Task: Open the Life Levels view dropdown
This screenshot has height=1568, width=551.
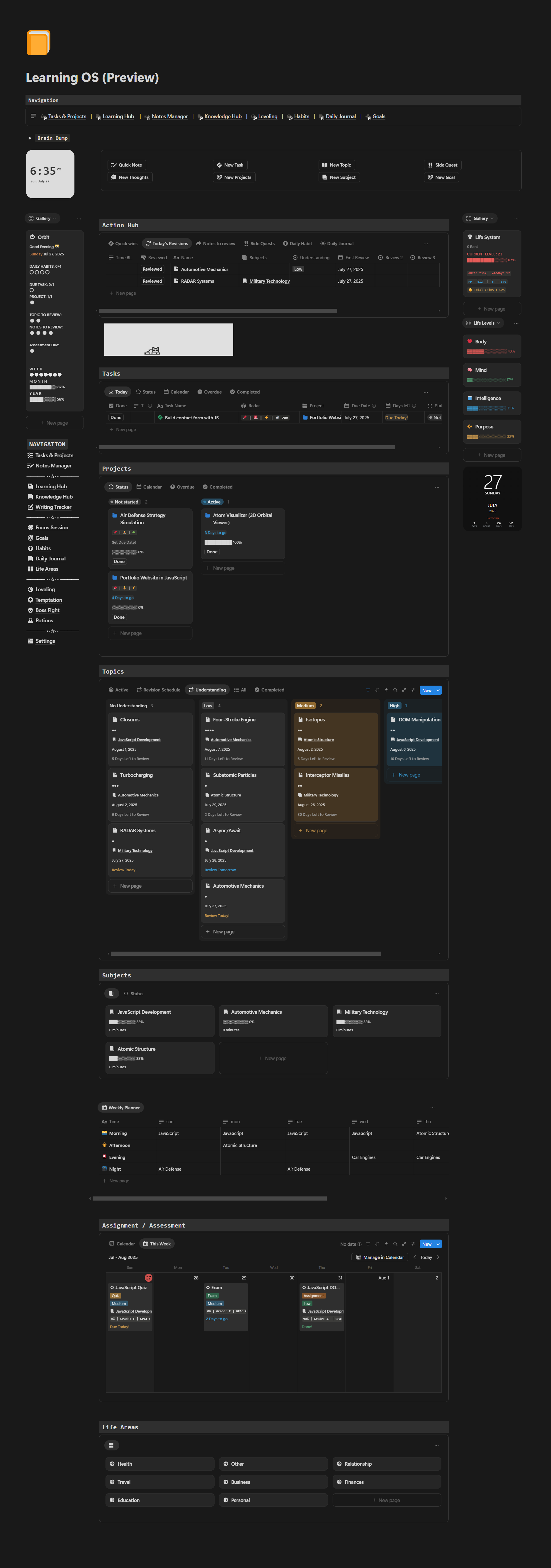Action: click(x=483, y=323)
